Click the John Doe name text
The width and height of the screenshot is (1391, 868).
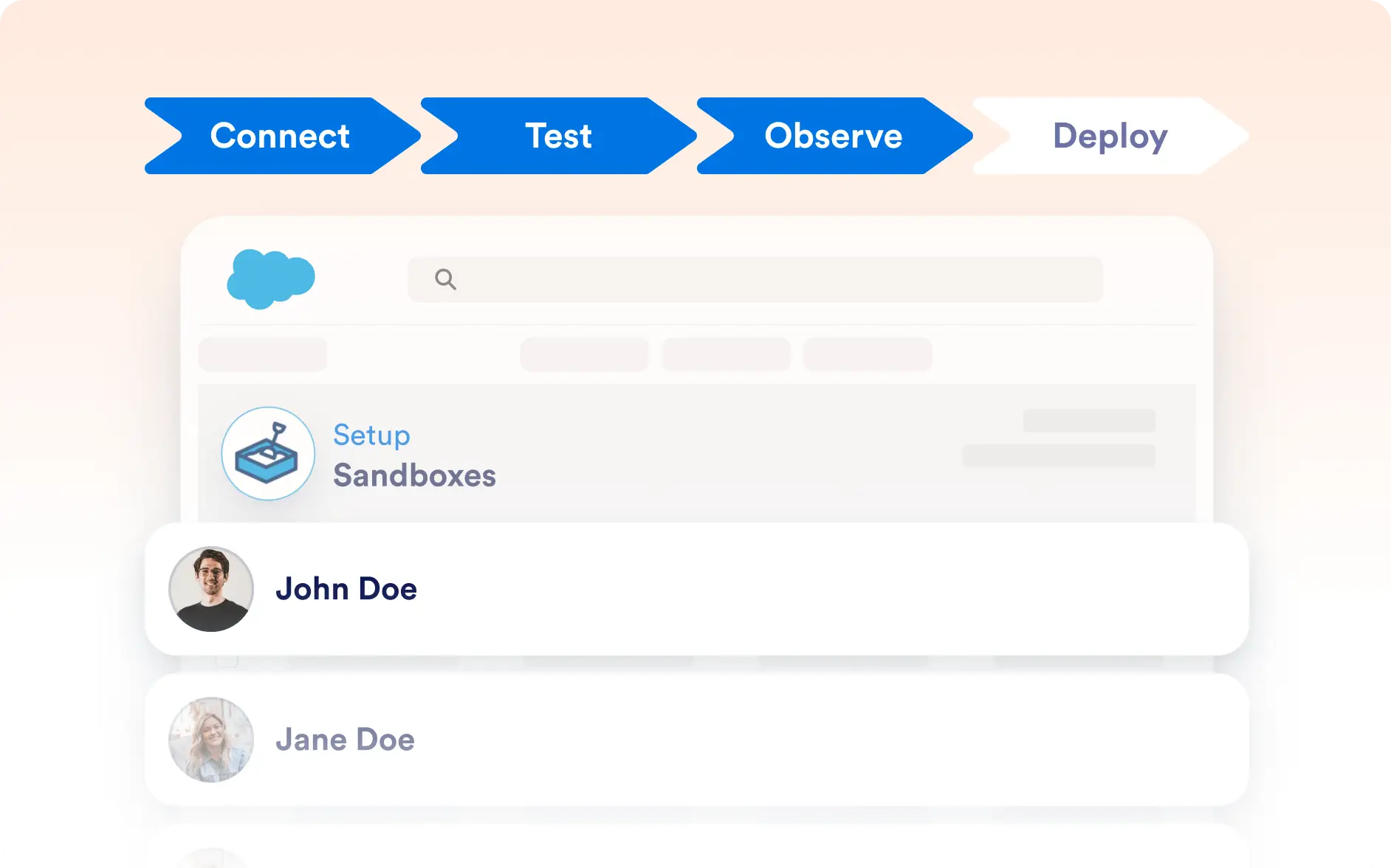(346, 589)
